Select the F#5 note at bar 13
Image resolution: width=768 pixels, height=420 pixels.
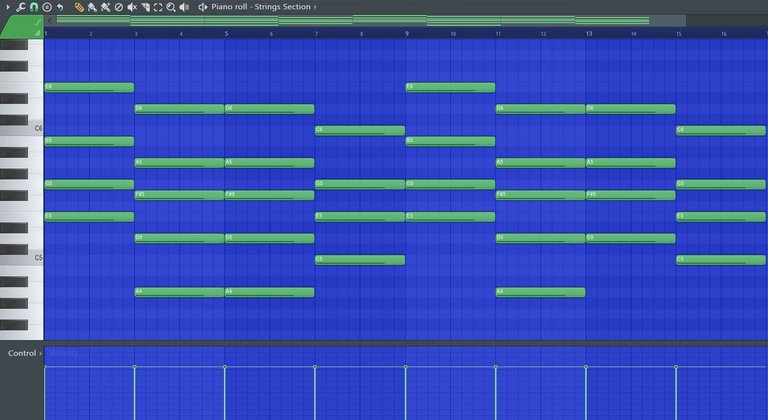click(x=630, y=195)
